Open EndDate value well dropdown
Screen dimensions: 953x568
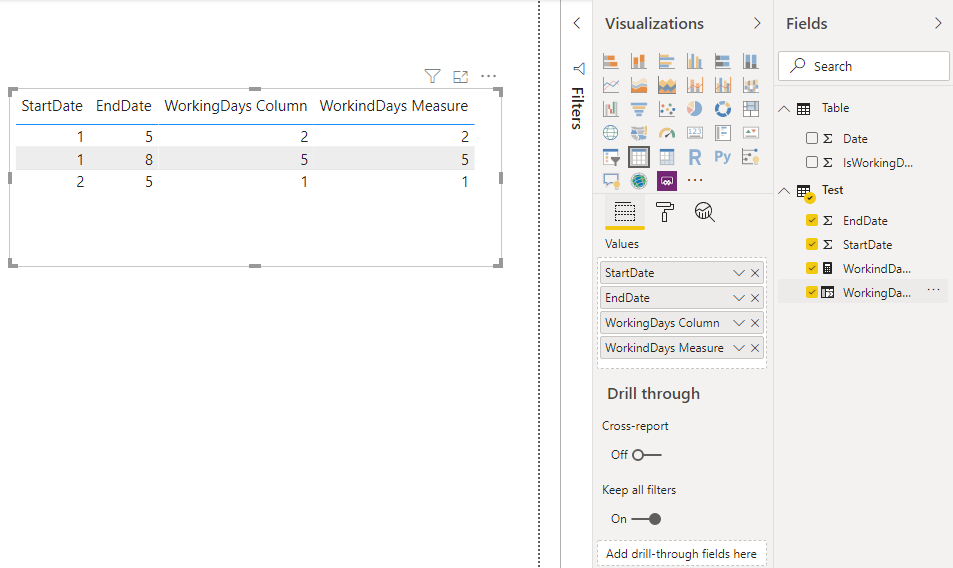(x=738, y=298)
